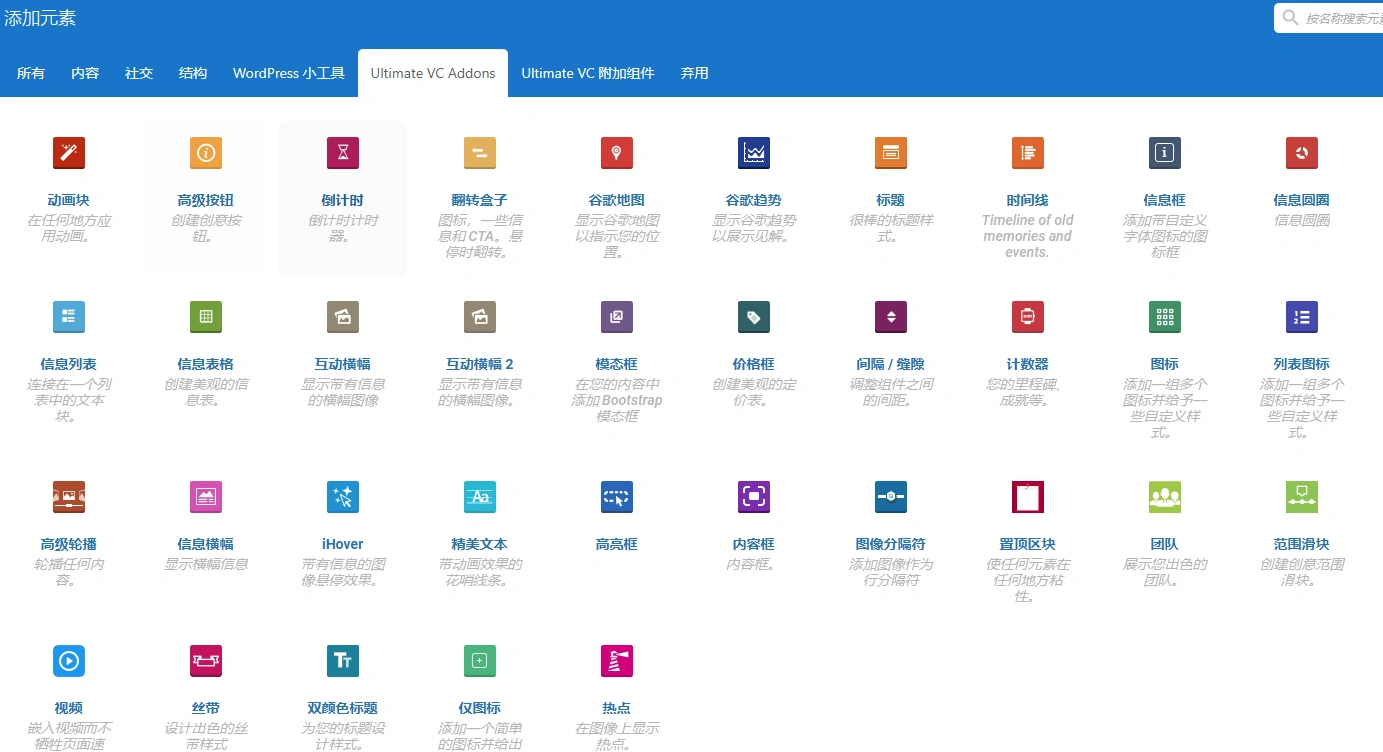Image resolution: width=1383 pixels, height=752 pixels.
Task: Select the 动画块 element icon
Action: 68,153
